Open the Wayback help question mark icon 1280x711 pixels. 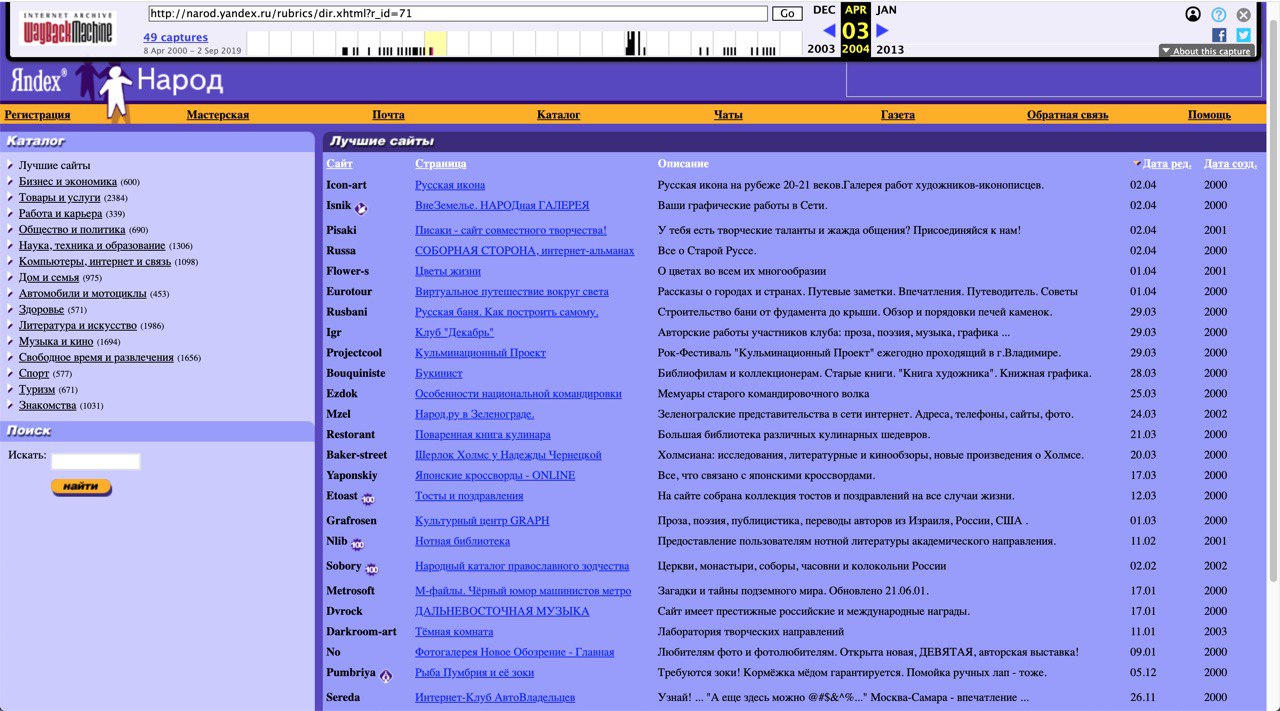pyautogui.click(x=1219, y=14)
